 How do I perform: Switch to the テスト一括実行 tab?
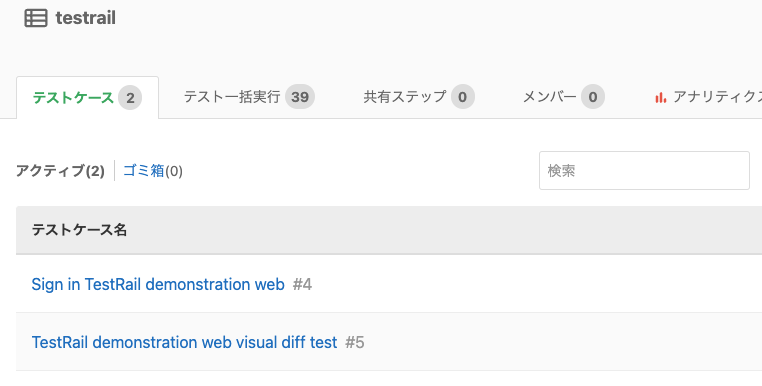click(249, 97)
